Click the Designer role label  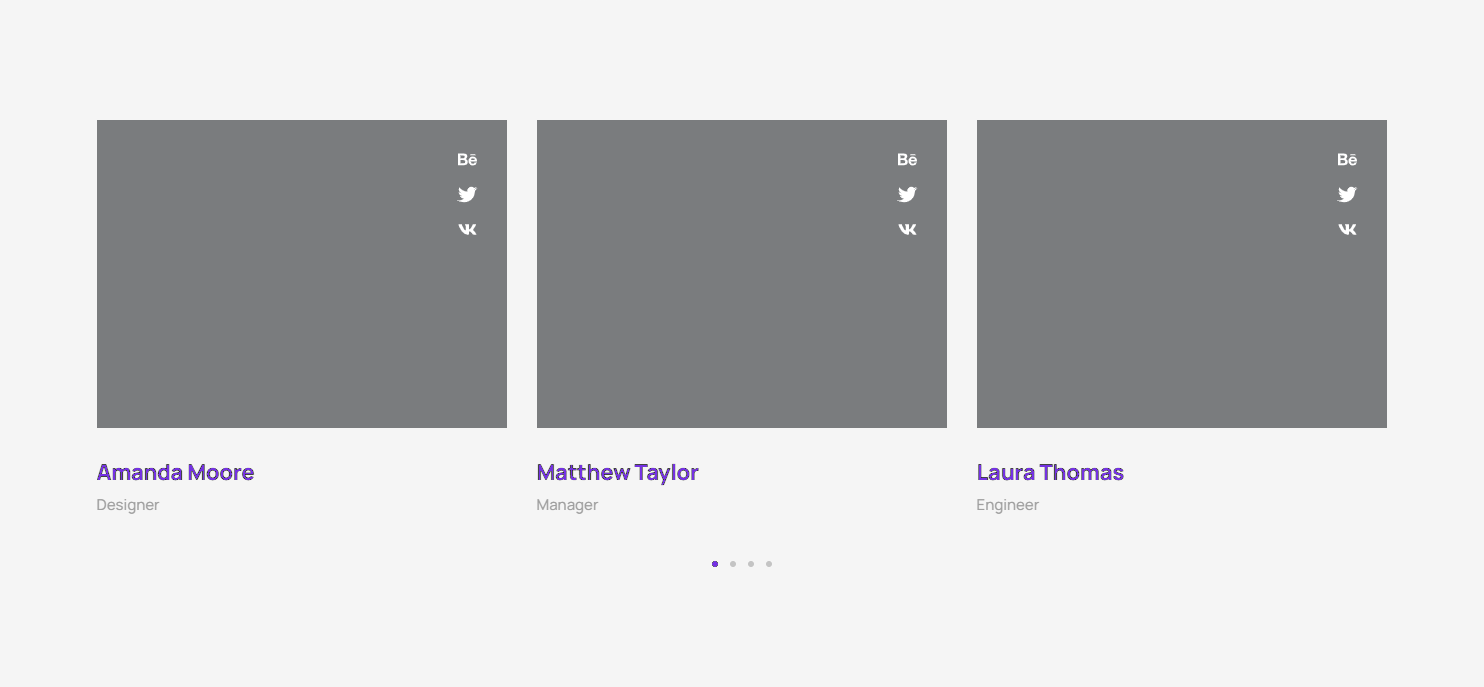point(128,505)
